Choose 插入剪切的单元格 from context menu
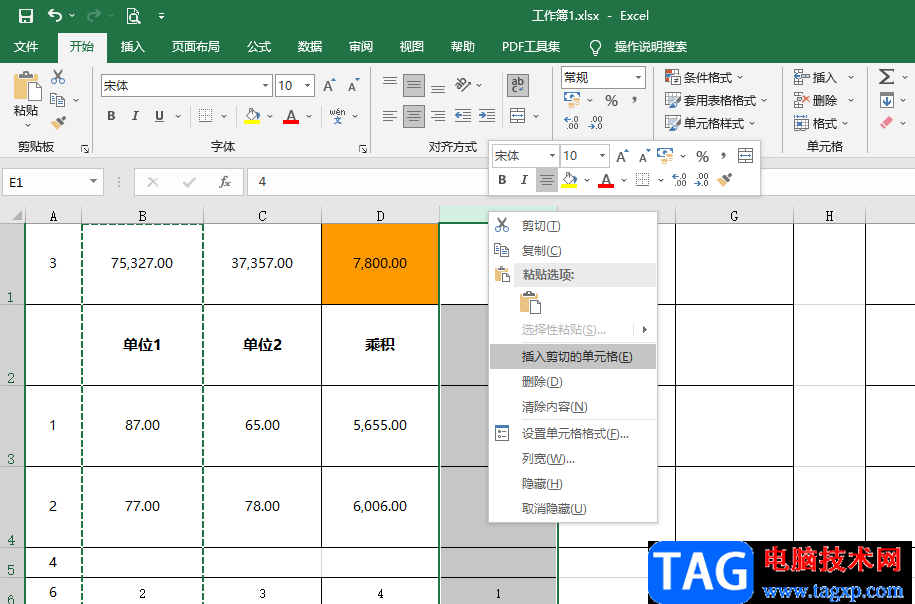Screen dimensions: 915x604 coord(573,357)
